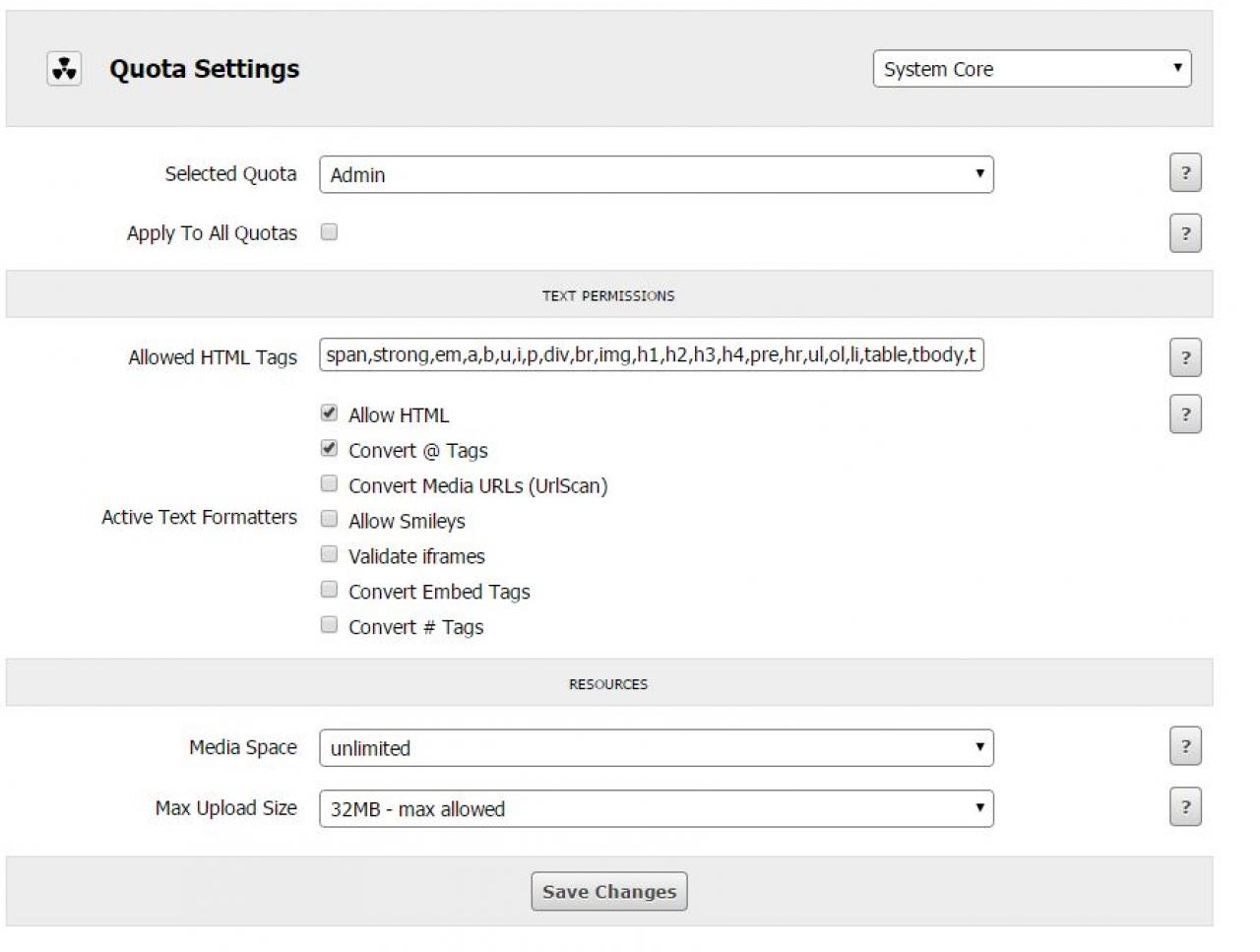The image size is (1260, 952).
Task: Open help for Max Upload Size
Action: [x=1185, y=807]
